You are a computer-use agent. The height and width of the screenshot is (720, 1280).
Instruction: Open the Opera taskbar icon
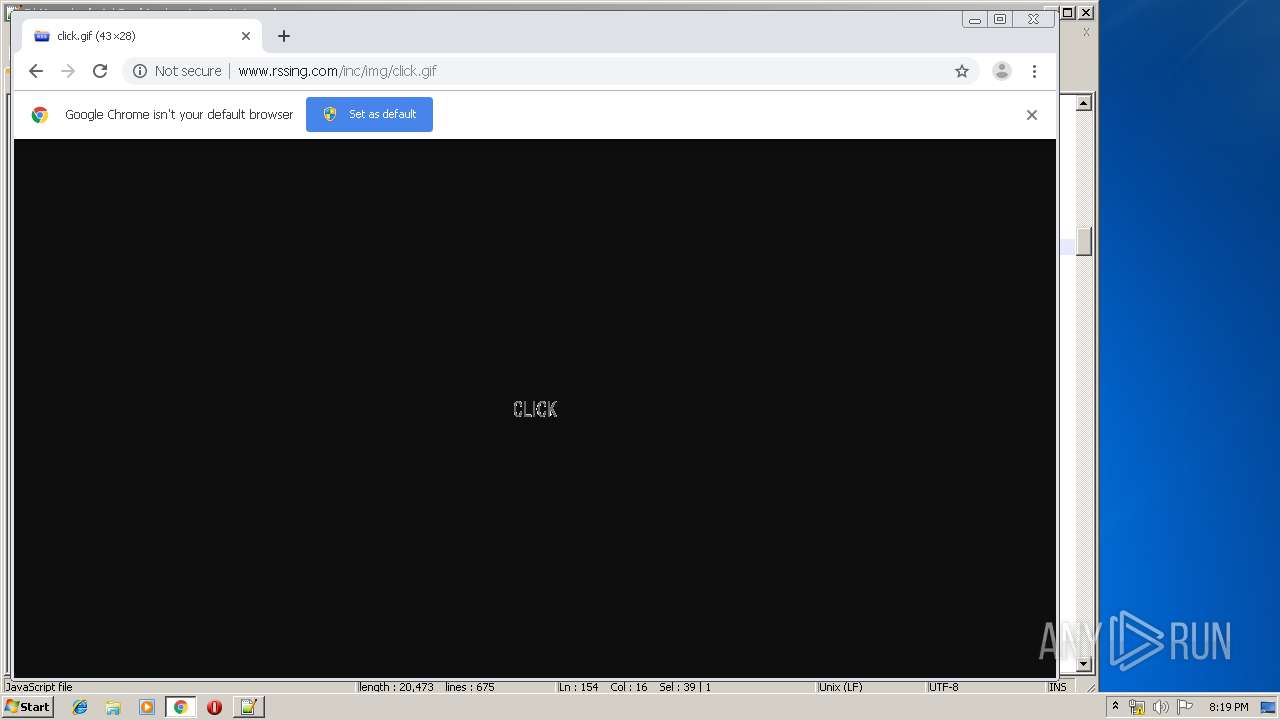click(214, 707)
